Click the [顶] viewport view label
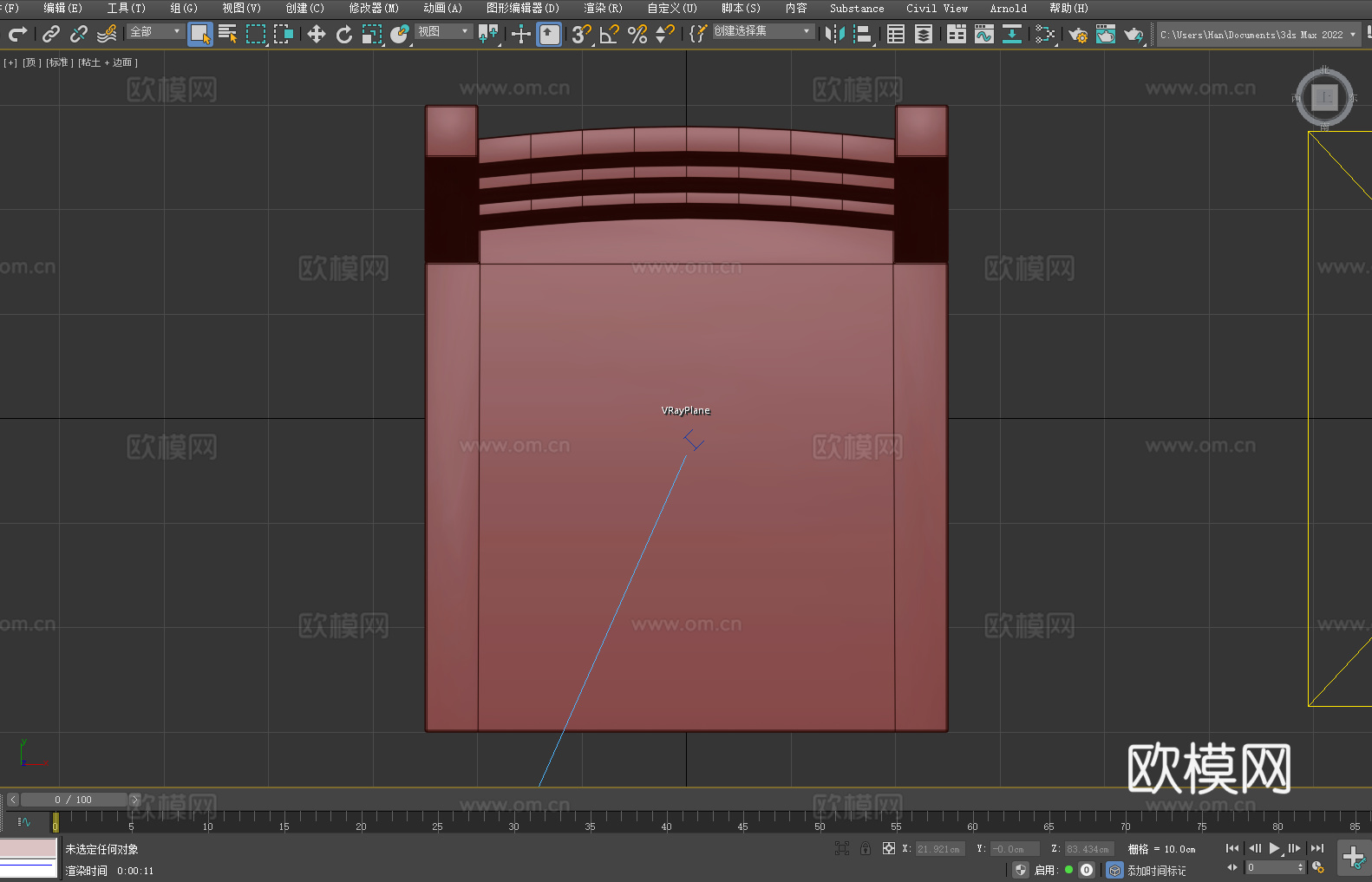The image size is (1372, 882). 32,62
